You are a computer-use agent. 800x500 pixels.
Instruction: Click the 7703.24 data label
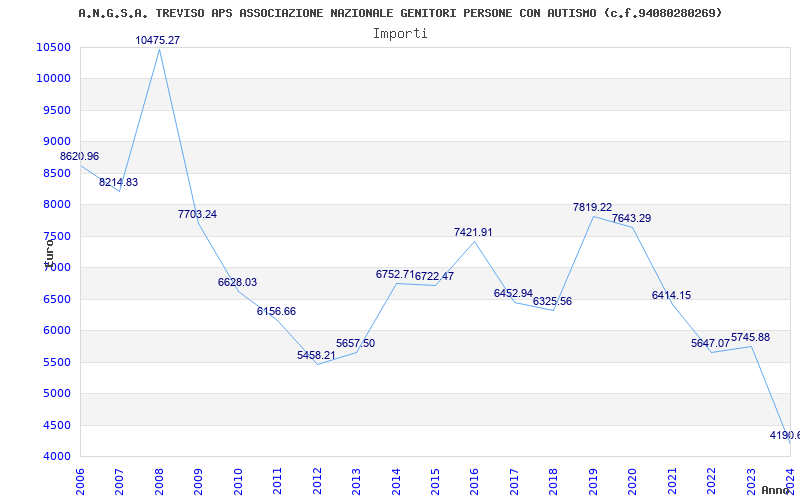coord(197,214)
